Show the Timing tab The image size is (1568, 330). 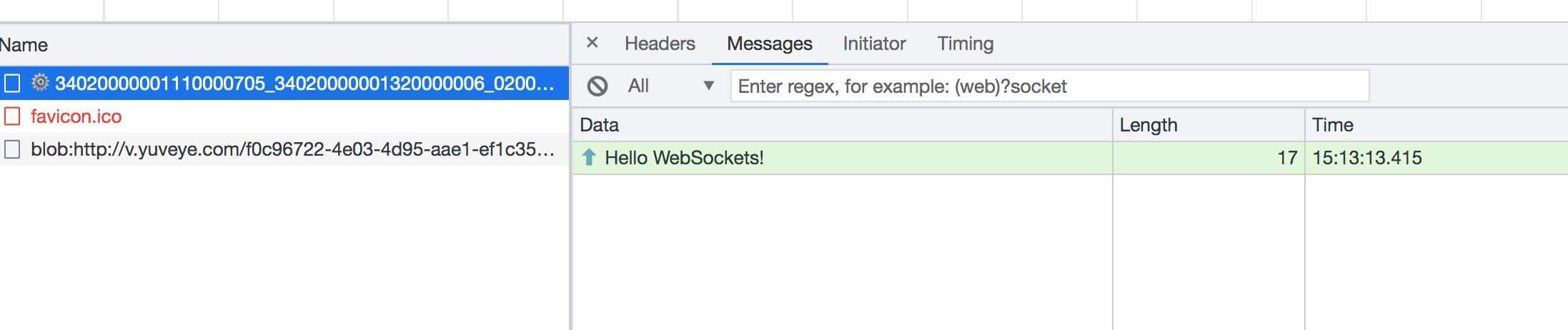965,44
